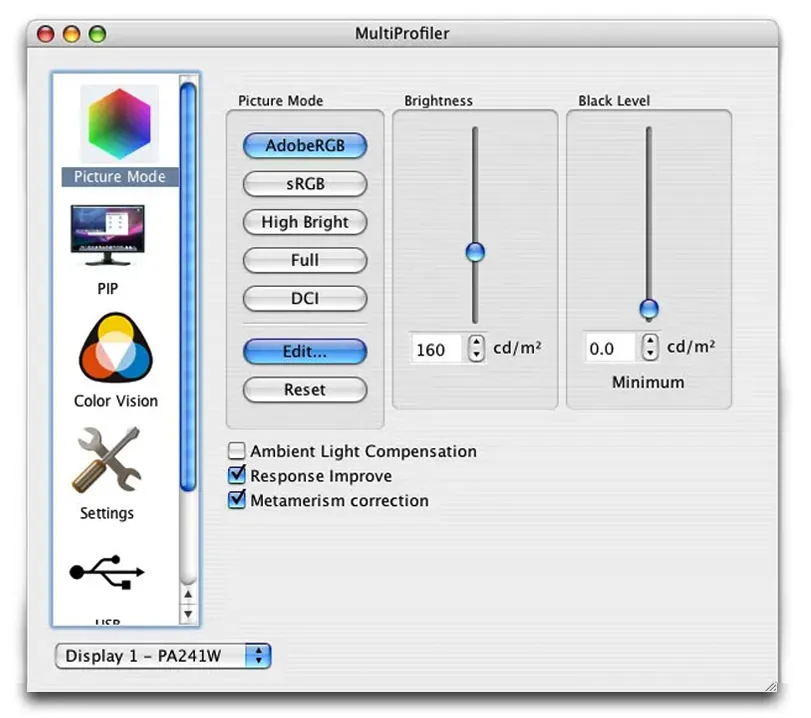Open the PIP monitor icon
Viewport: 811px width, 718px height.
pyautogui.click(x=108, y=236)
